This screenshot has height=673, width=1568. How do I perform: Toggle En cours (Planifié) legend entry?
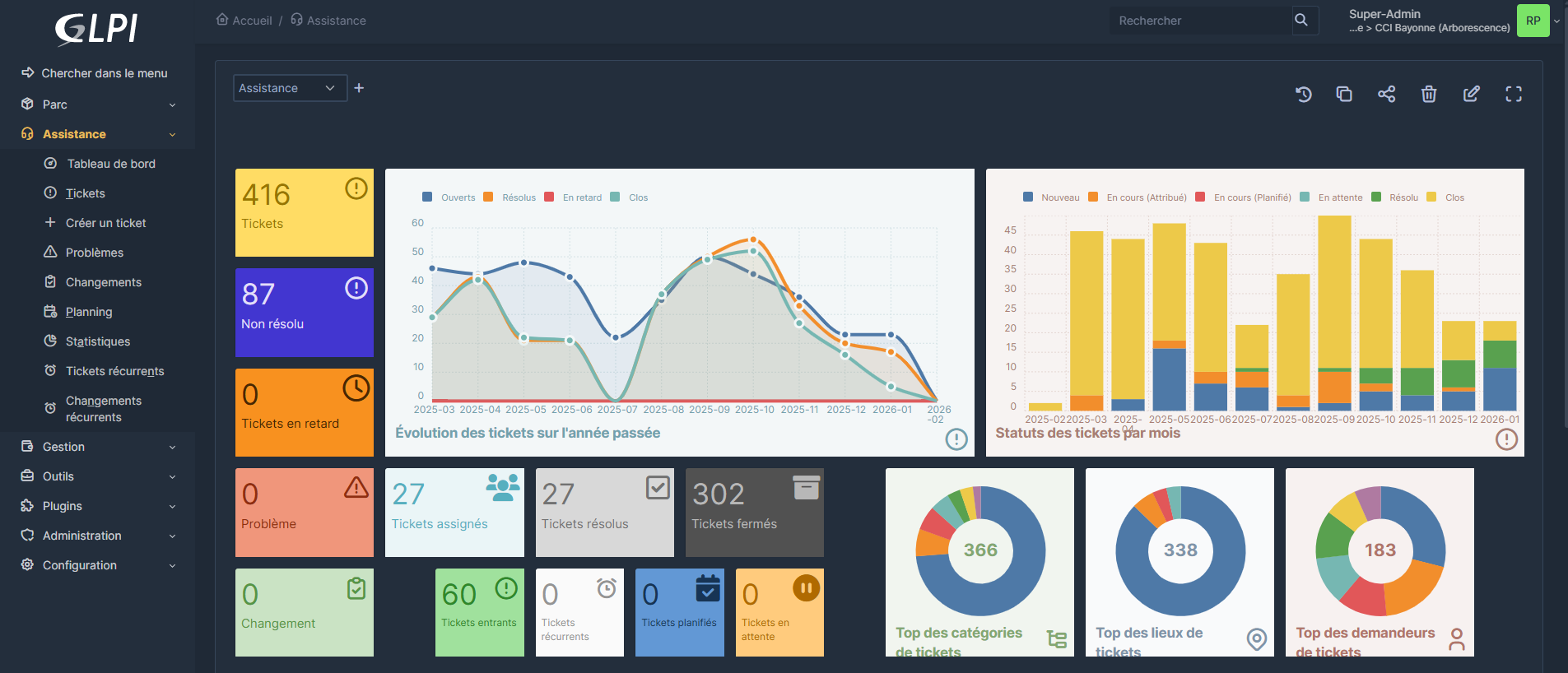click(x=1243, y=197)
